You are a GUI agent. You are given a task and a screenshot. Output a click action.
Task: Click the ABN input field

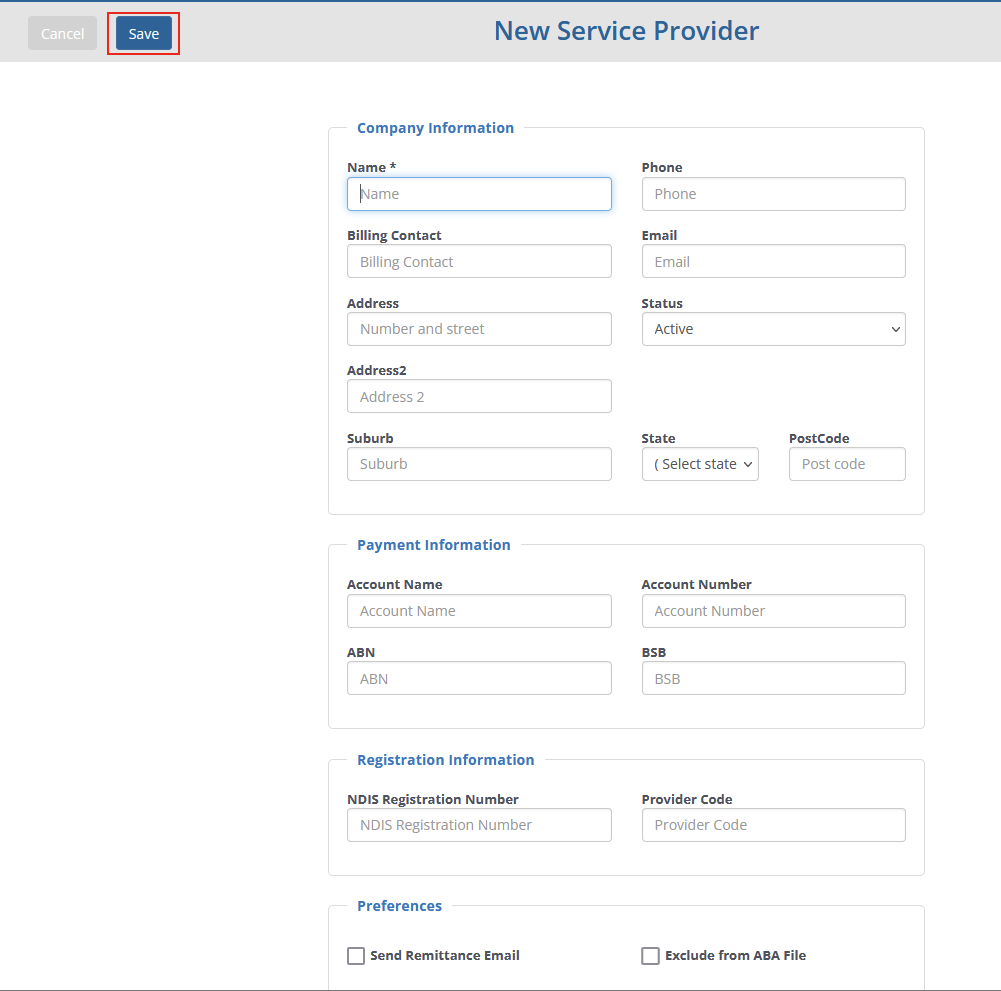479,678
